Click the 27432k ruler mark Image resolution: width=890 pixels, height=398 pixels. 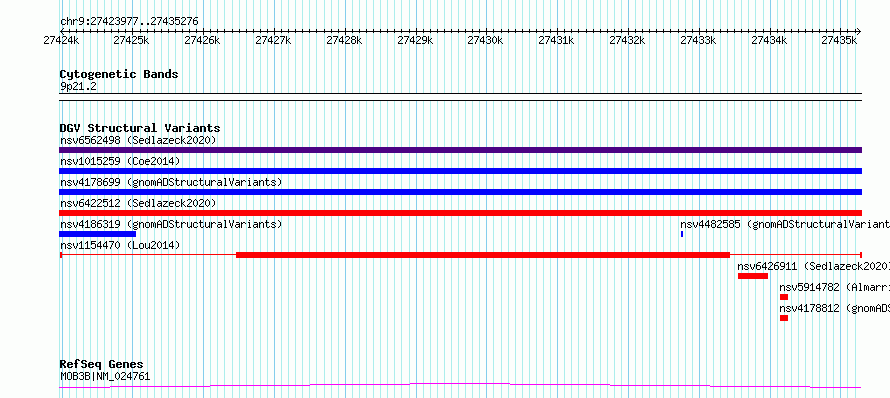(627, 40)
